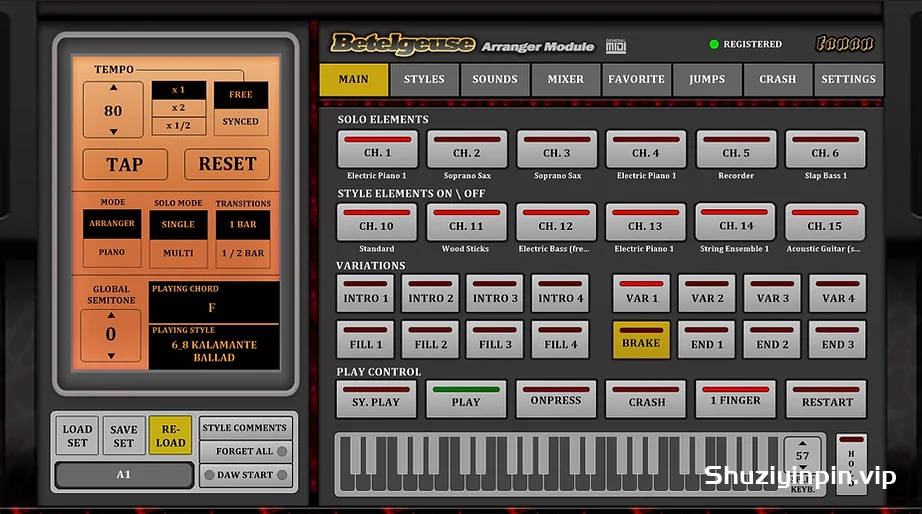
Task: Trigger END 1 ending
Action: point(706,340)
